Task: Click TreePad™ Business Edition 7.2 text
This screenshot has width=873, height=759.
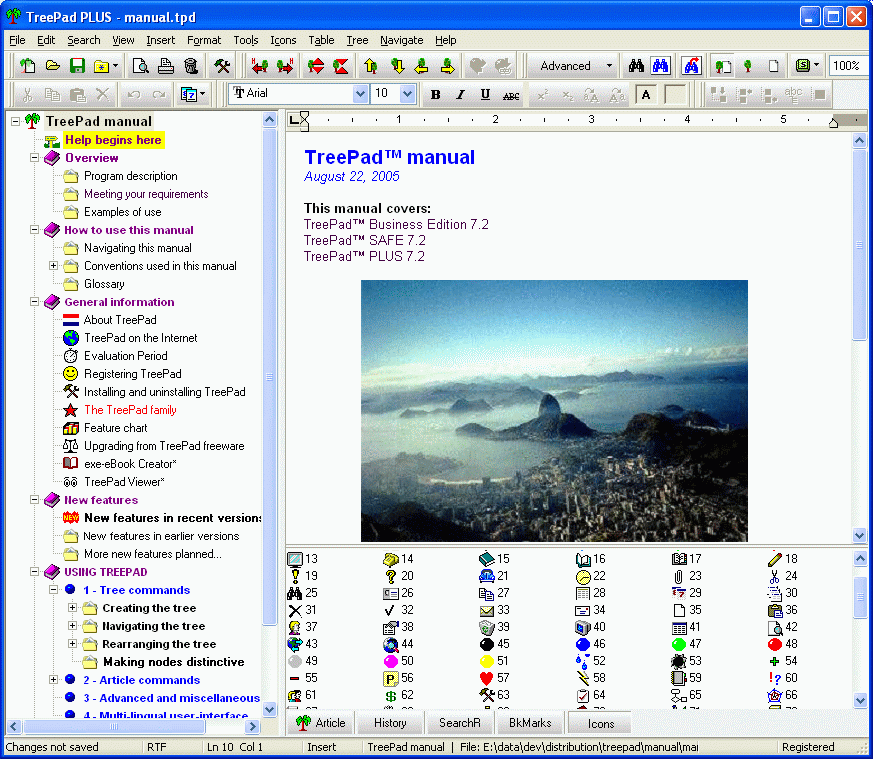Action: pos(396,224)
